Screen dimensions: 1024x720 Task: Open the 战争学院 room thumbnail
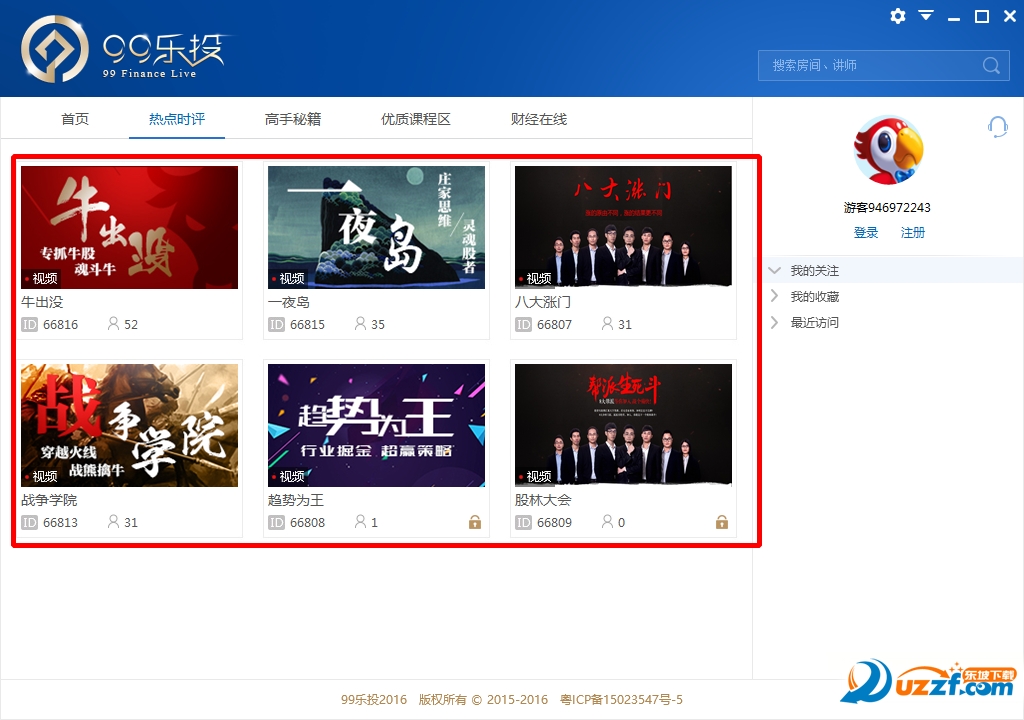click(129, 425)
